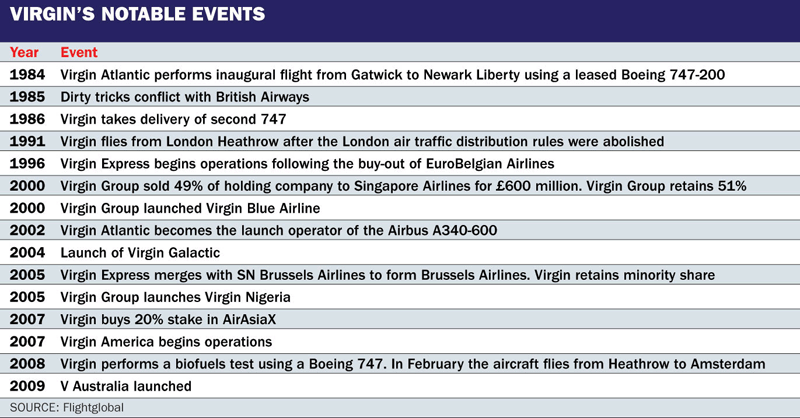Click the Virgin Nigeria launch event

(176, 297)
